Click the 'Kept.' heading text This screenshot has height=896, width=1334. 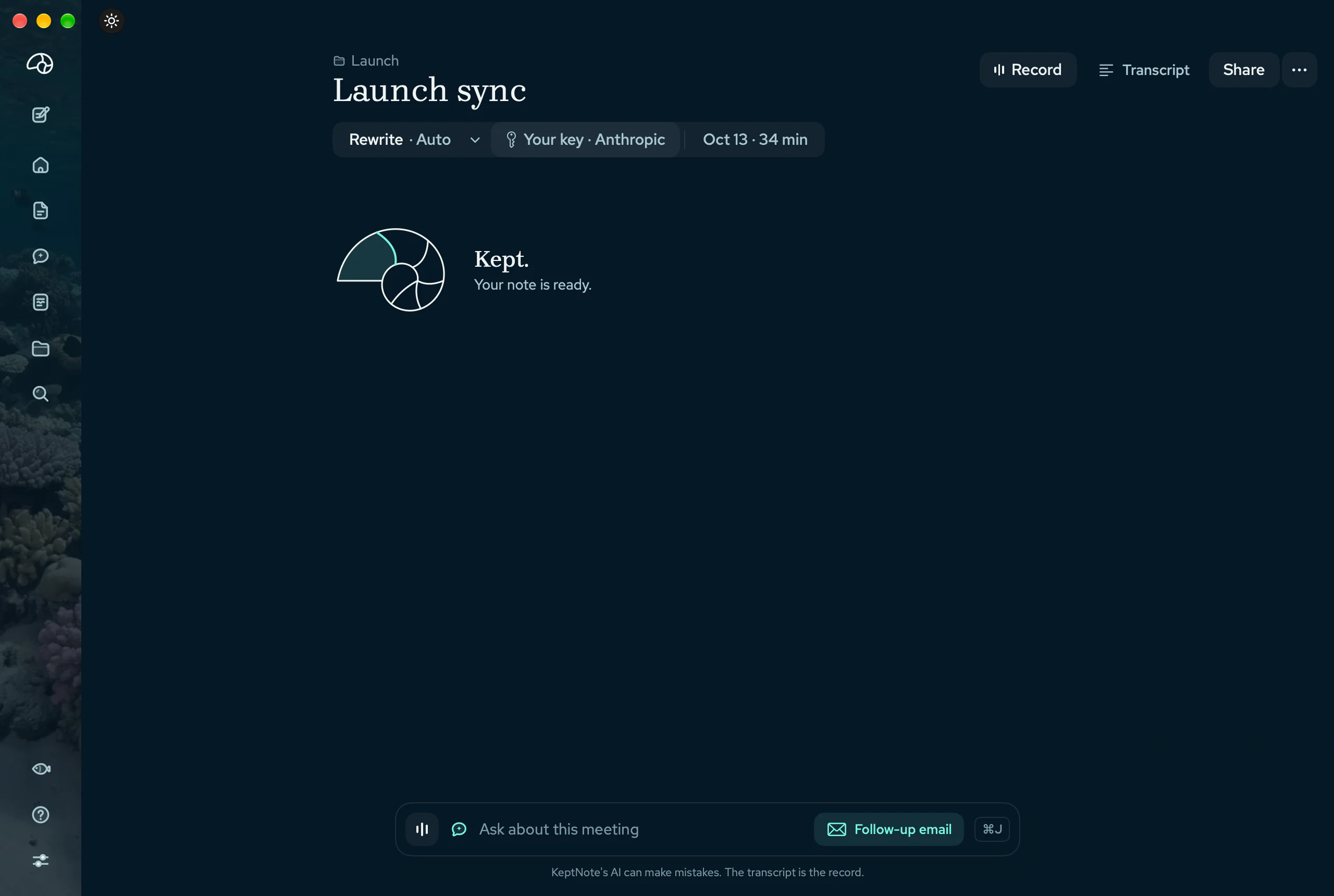501,259
